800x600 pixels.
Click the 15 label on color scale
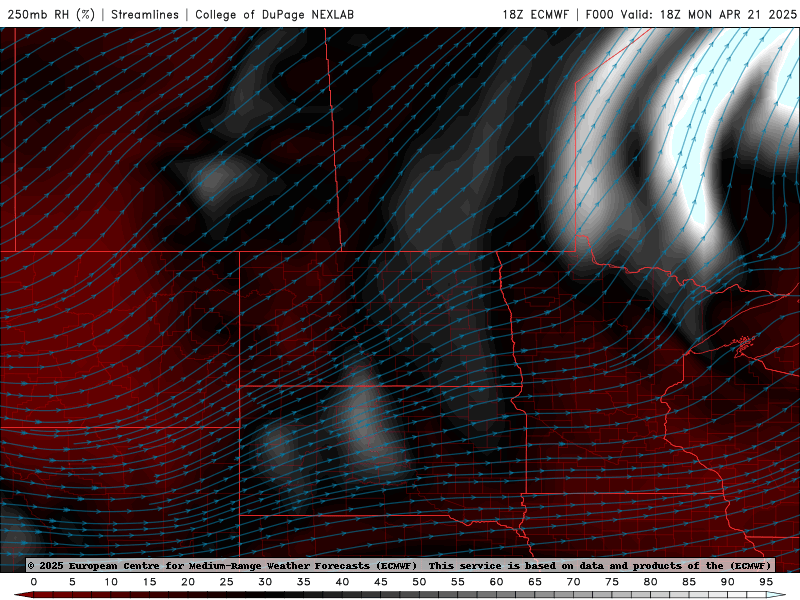pos(149,582)
